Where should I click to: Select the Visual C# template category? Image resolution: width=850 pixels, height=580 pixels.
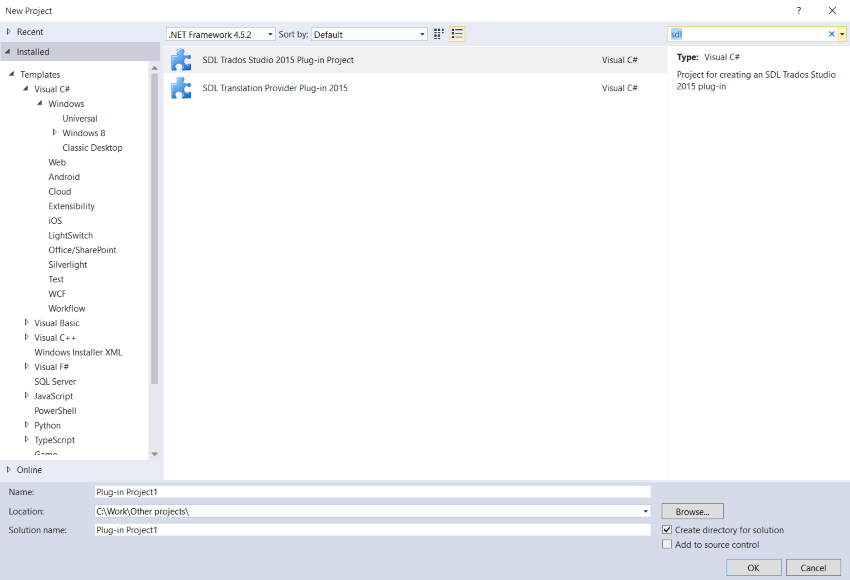(52, 88)
